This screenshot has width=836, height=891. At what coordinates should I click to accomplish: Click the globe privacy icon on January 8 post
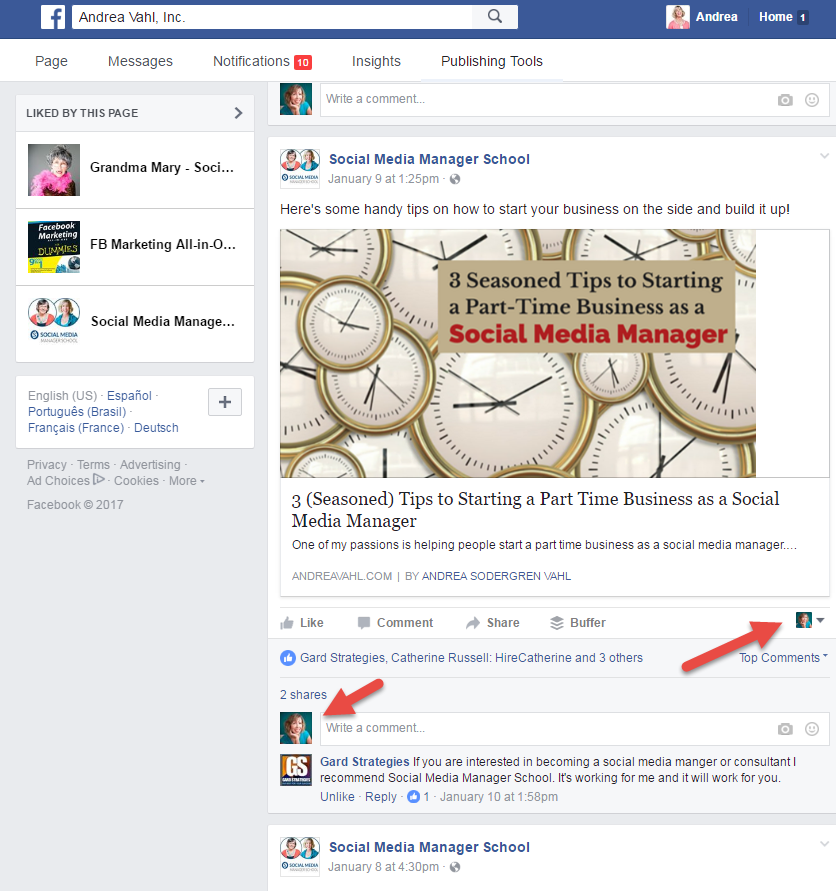[x=455, y=867]
